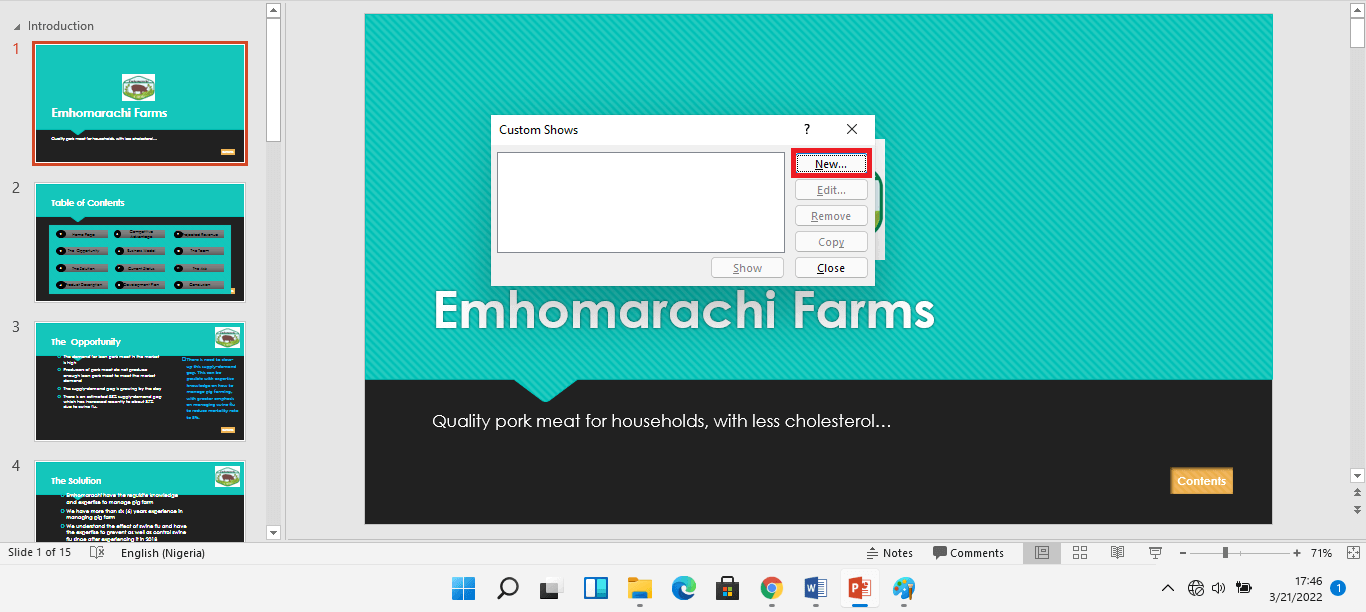Click New in Custom Shows dialog
Image resolution: width=1366 pixels, height=612 pixels.
830,164
